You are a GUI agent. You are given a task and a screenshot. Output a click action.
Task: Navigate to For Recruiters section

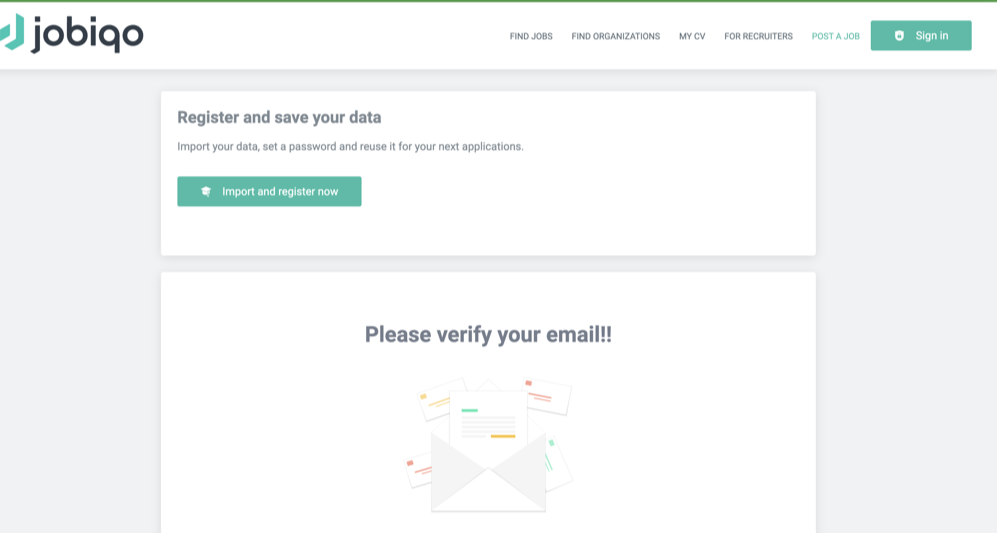coord(758,36)
